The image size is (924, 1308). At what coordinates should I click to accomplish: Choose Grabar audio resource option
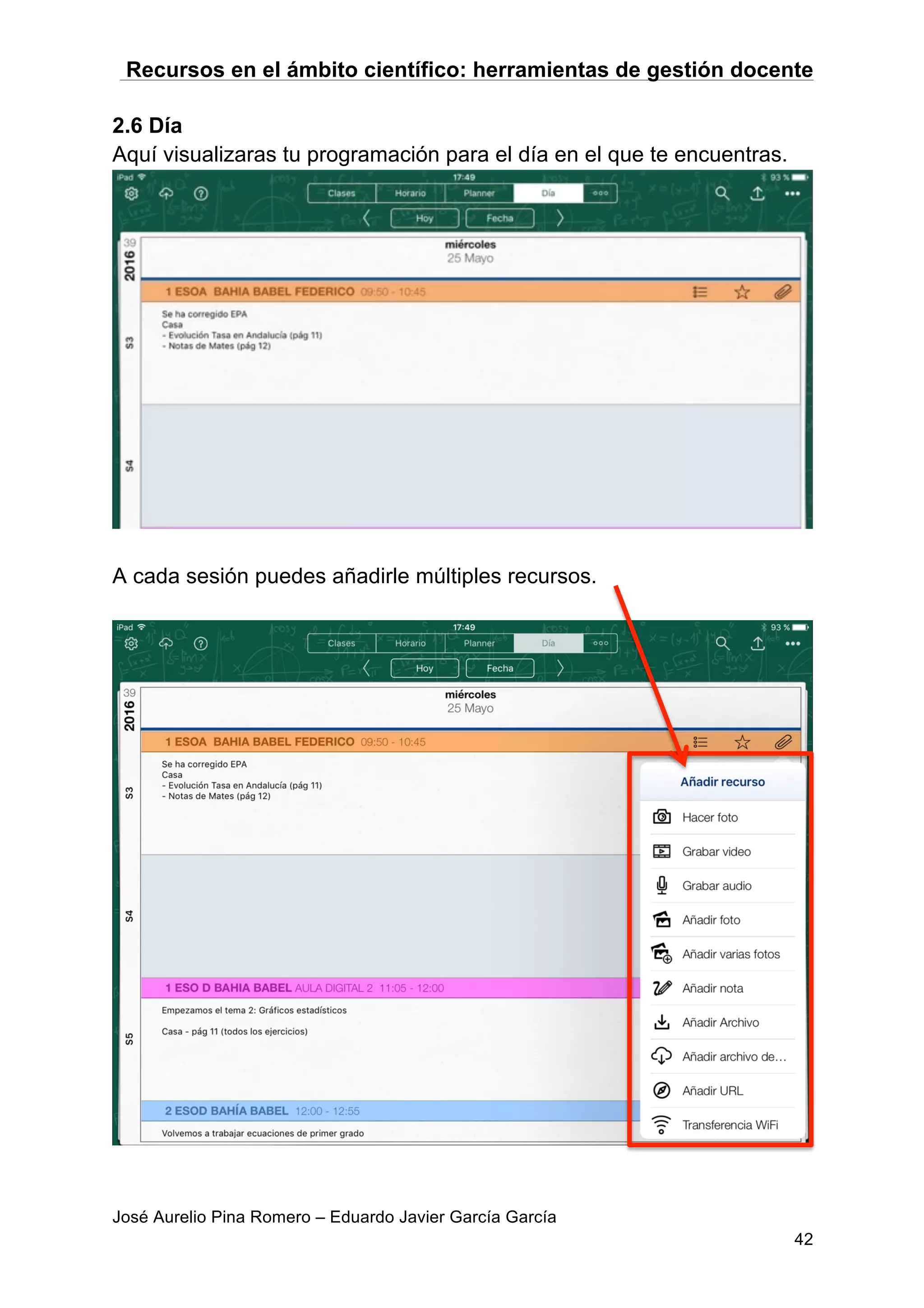[x=723, y=886]
